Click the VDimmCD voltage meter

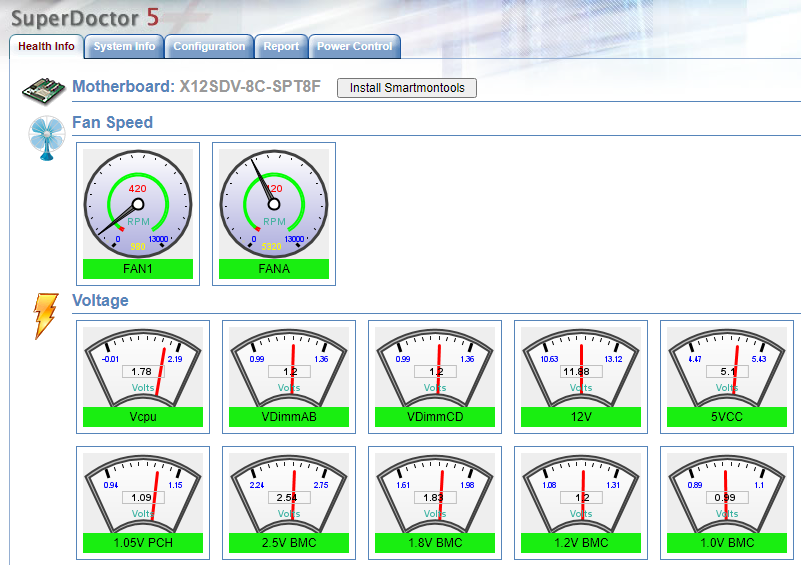[435, 367]
